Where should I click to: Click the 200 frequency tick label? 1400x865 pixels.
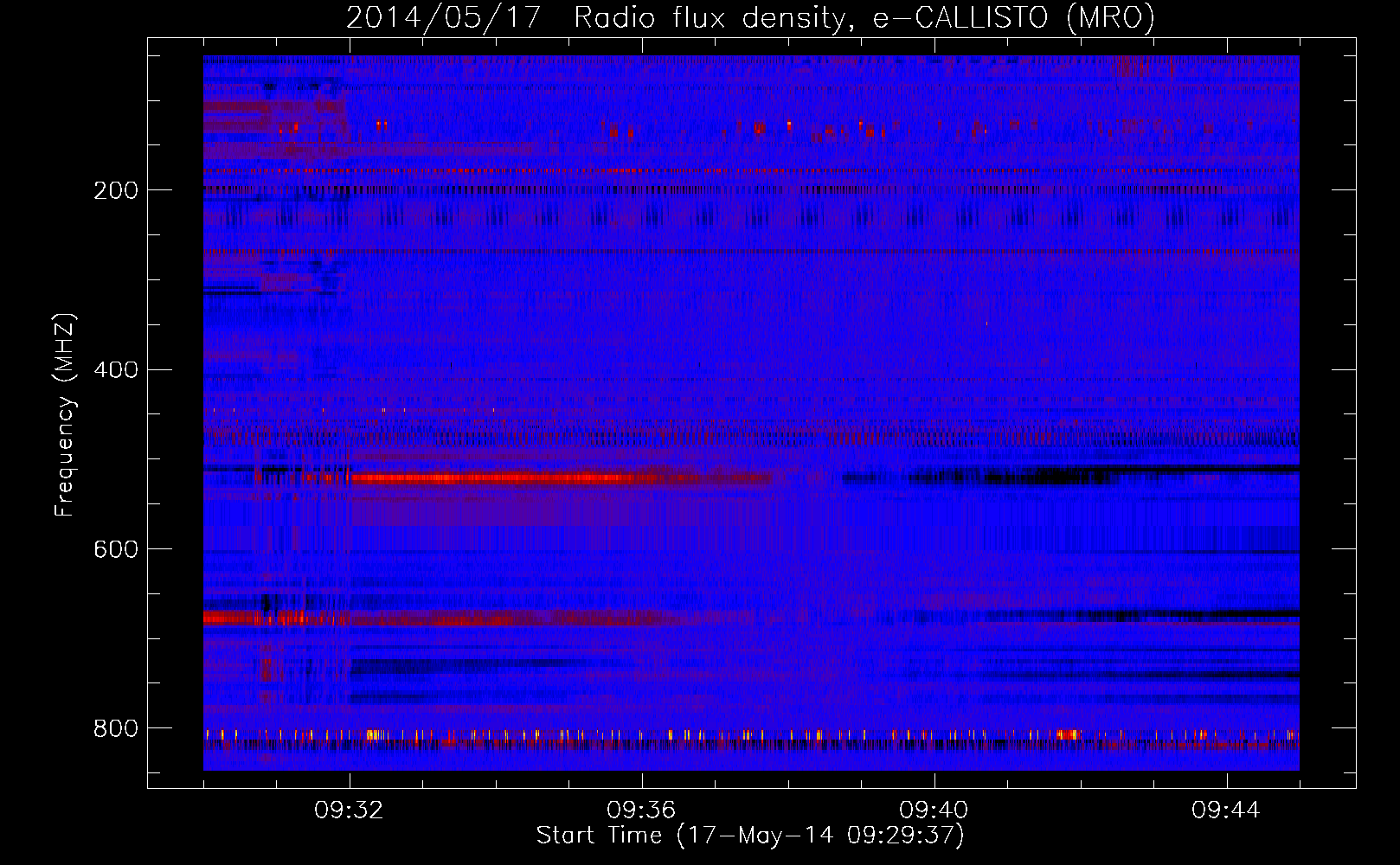pos(115,190)
